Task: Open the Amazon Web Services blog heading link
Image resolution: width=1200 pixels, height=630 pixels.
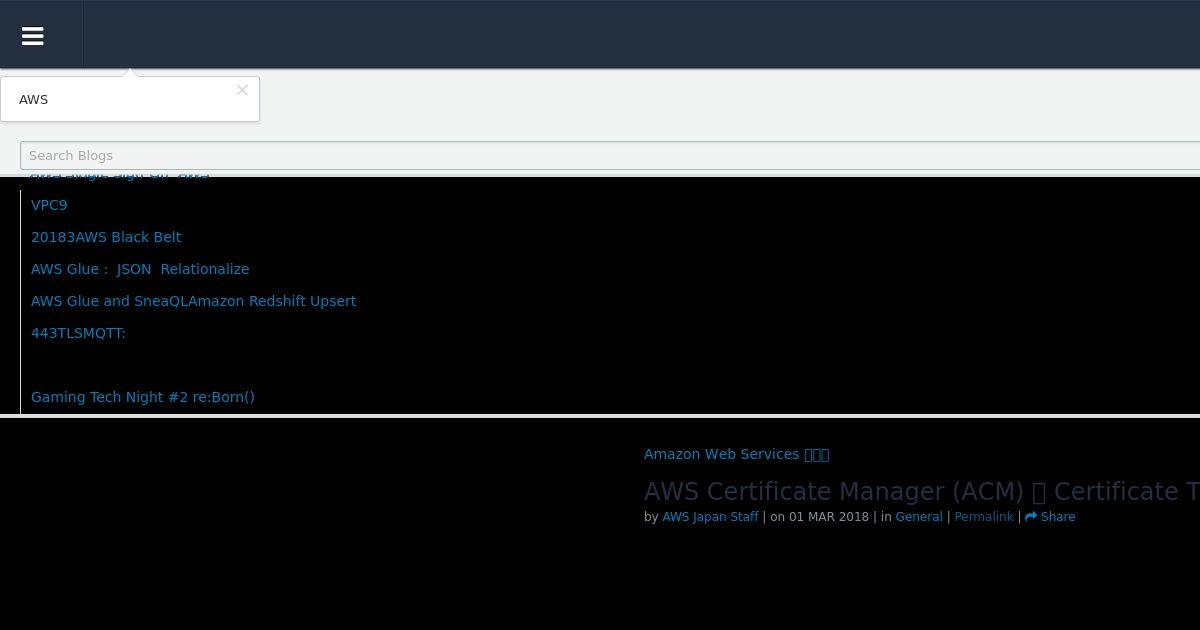Action: [736, 454]
